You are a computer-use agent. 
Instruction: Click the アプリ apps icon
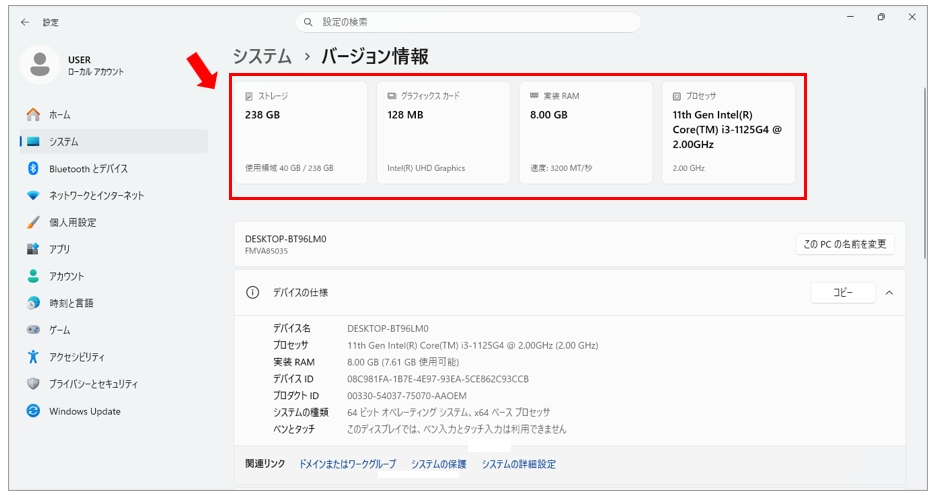pyautogui.click(x=33, y=249)
